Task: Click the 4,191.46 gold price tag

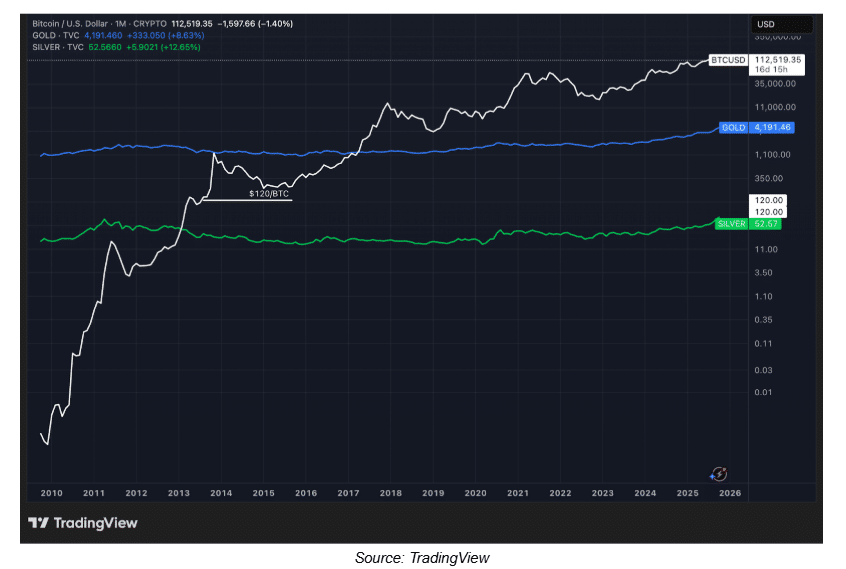Action: [772, 128]
